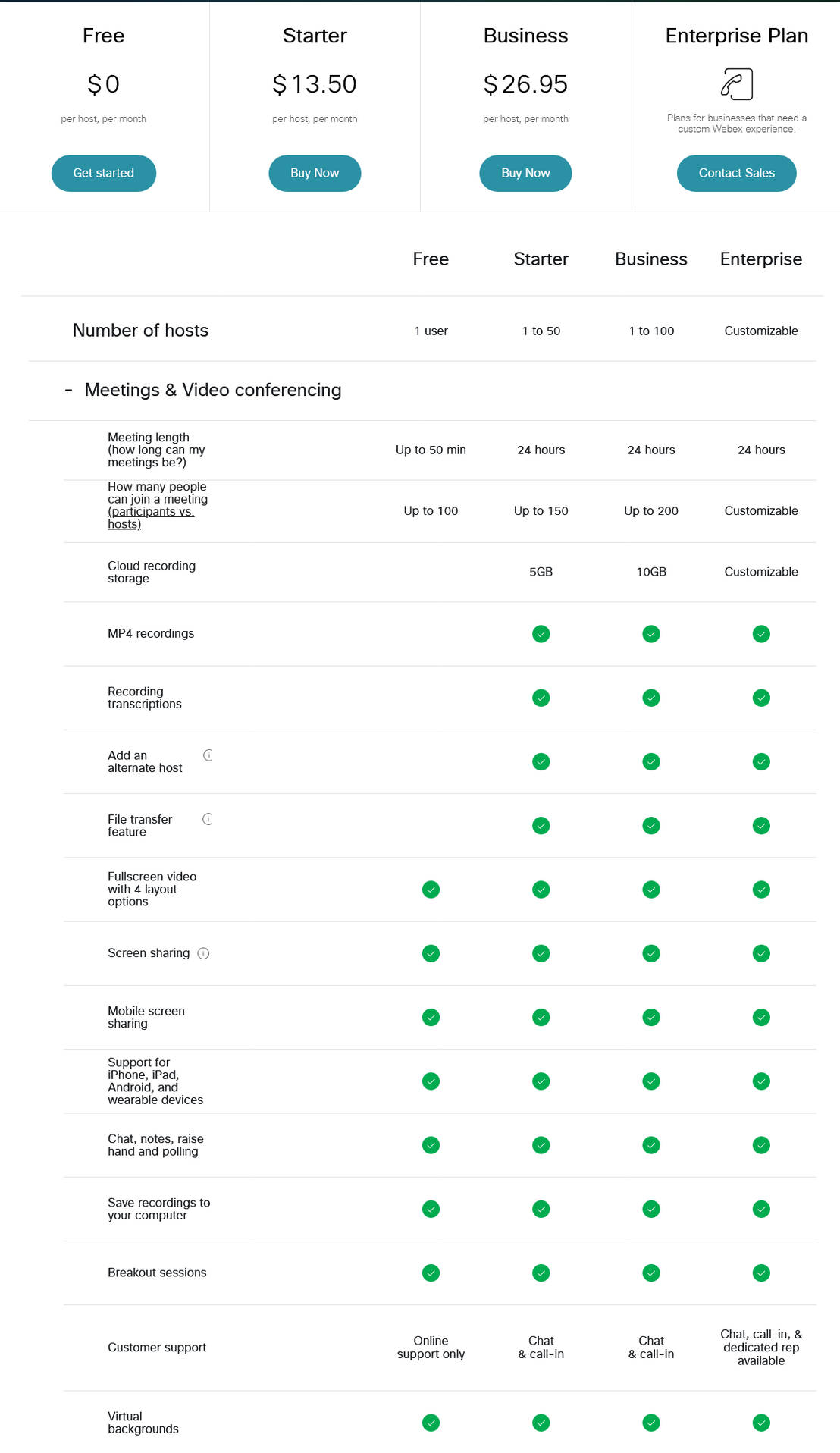Image resolution: width=840 pixels, height=1453 pixels.
Task: Click Business checkmark for Recording transcriptions
Action: click(650, 698)
